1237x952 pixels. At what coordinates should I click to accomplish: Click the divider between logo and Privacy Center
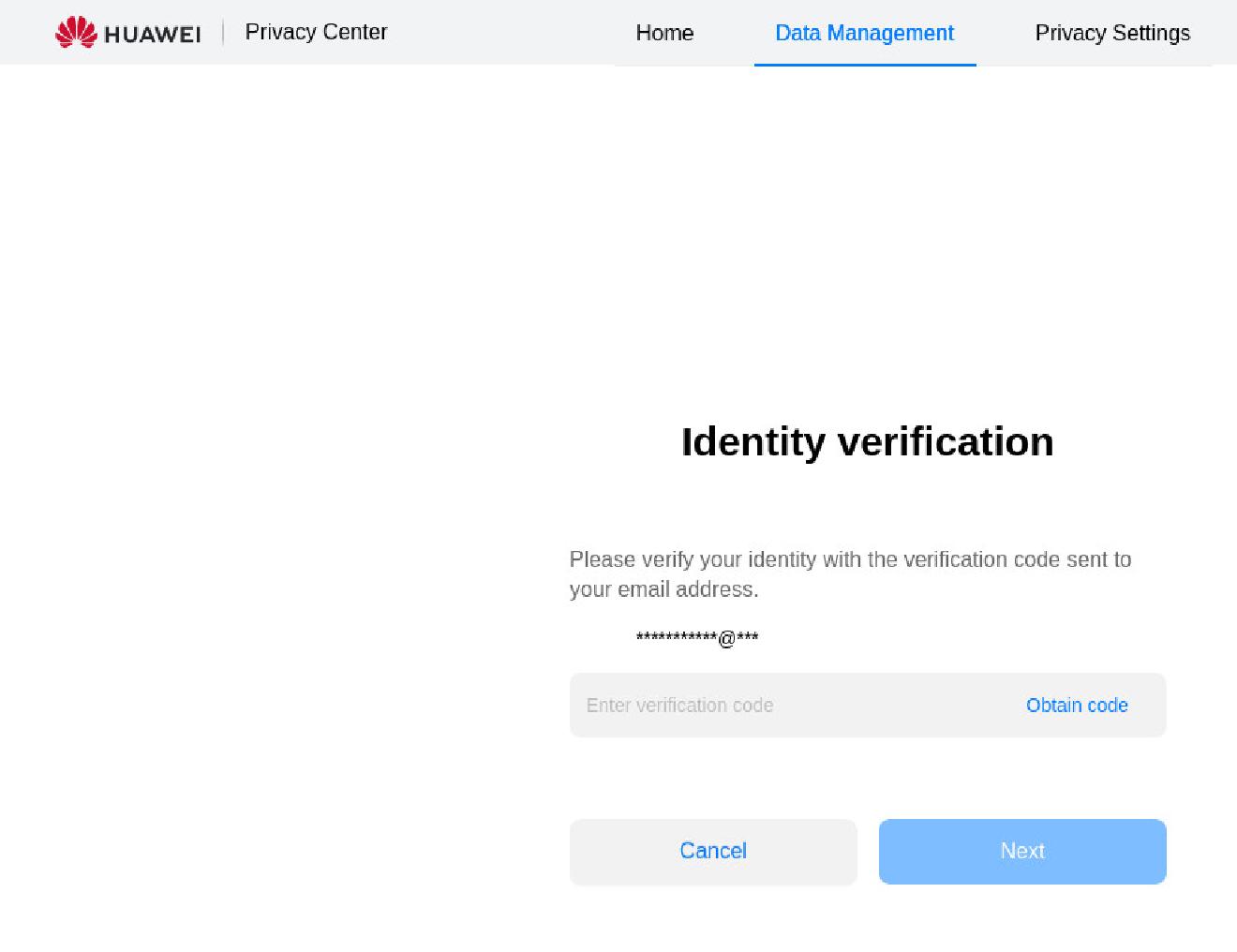222,32
